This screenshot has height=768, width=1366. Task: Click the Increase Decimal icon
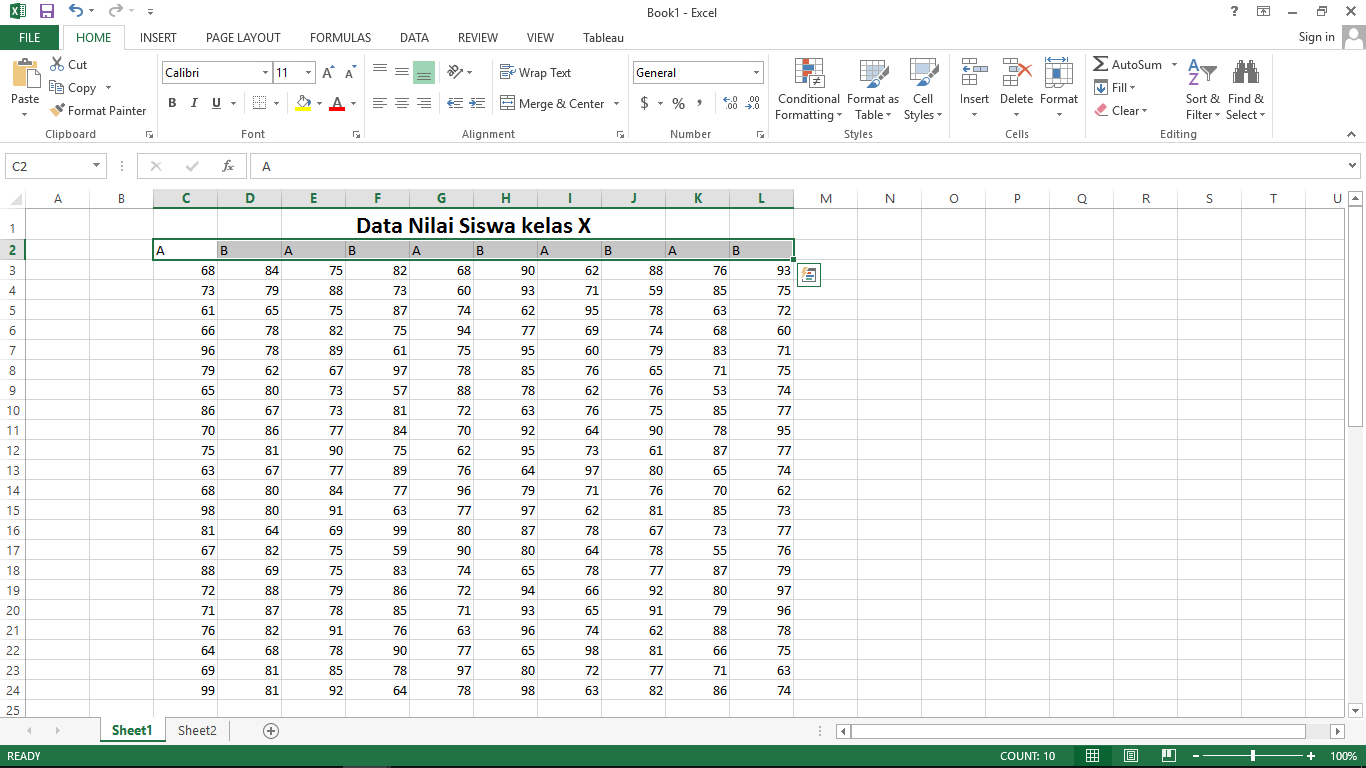coord(729,103)
